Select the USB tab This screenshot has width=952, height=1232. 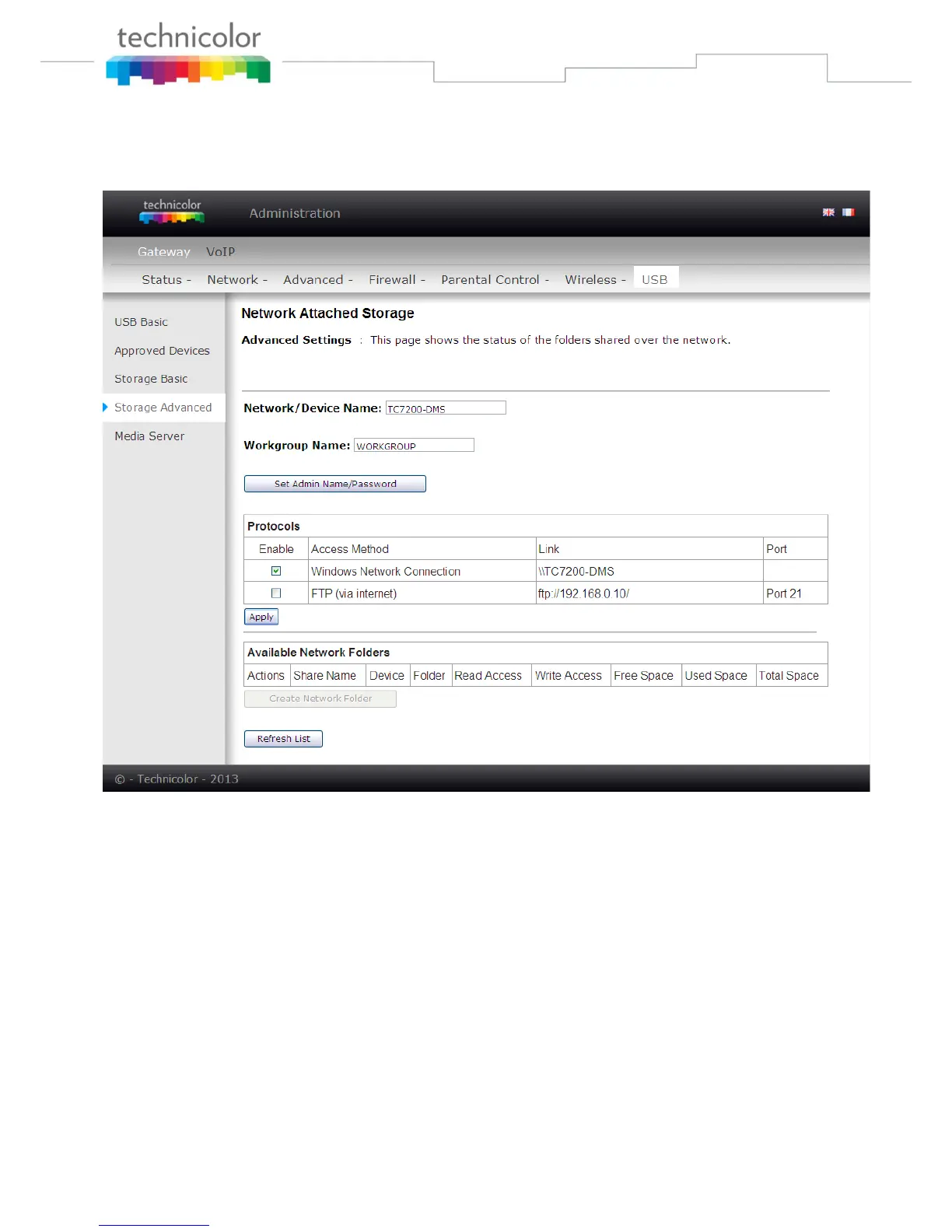[655, 279]
